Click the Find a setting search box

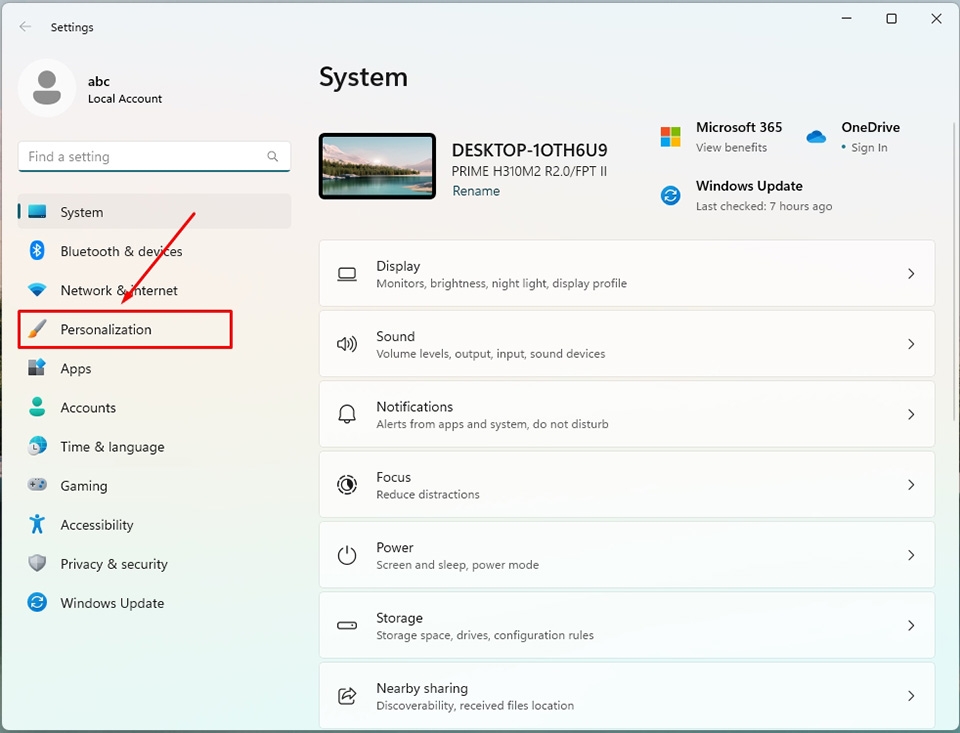pyautogui.click(x=154, y=157)
